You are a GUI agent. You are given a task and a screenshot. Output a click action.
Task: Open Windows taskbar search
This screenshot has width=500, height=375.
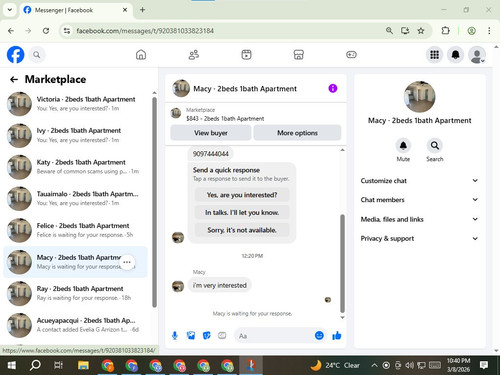click(35, 366)
